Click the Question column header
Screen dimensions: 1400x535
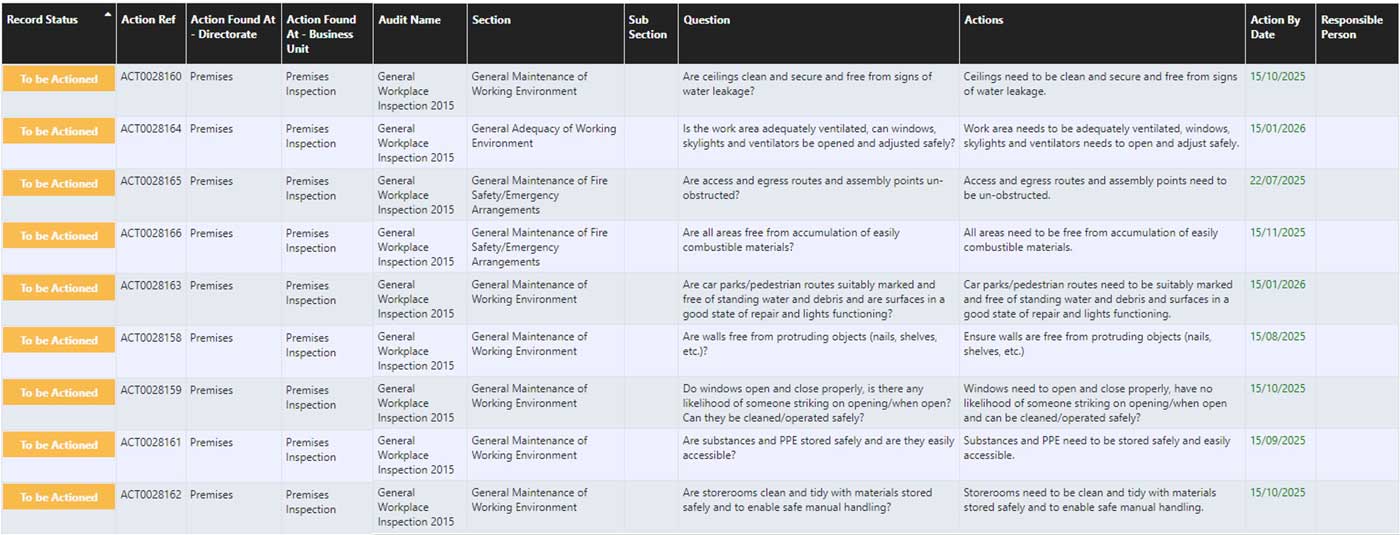pos(706,20)
